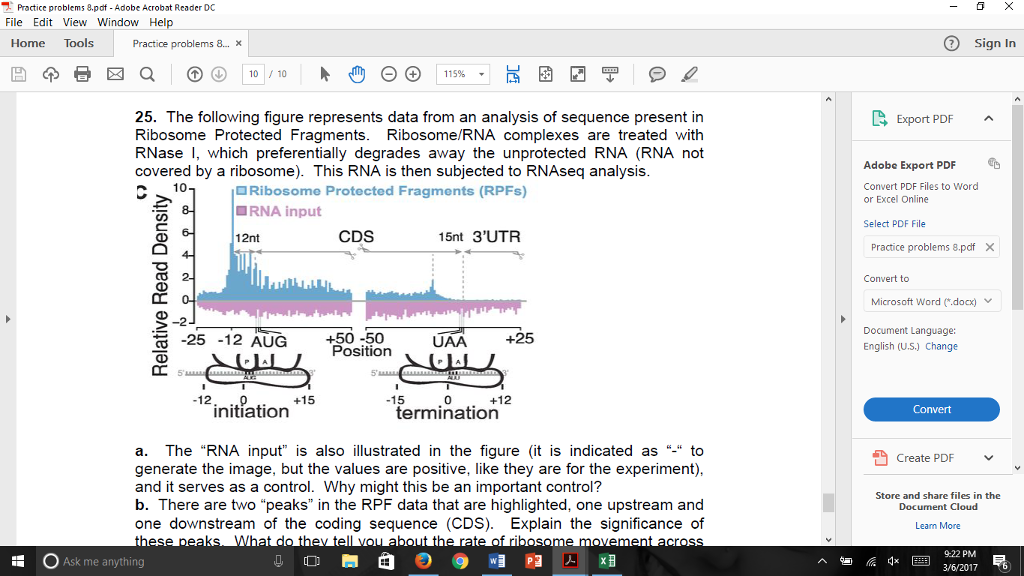Open the 115% zoom level dropdown
This screenshot has height=576, width=1024.
tap(466, 74)
